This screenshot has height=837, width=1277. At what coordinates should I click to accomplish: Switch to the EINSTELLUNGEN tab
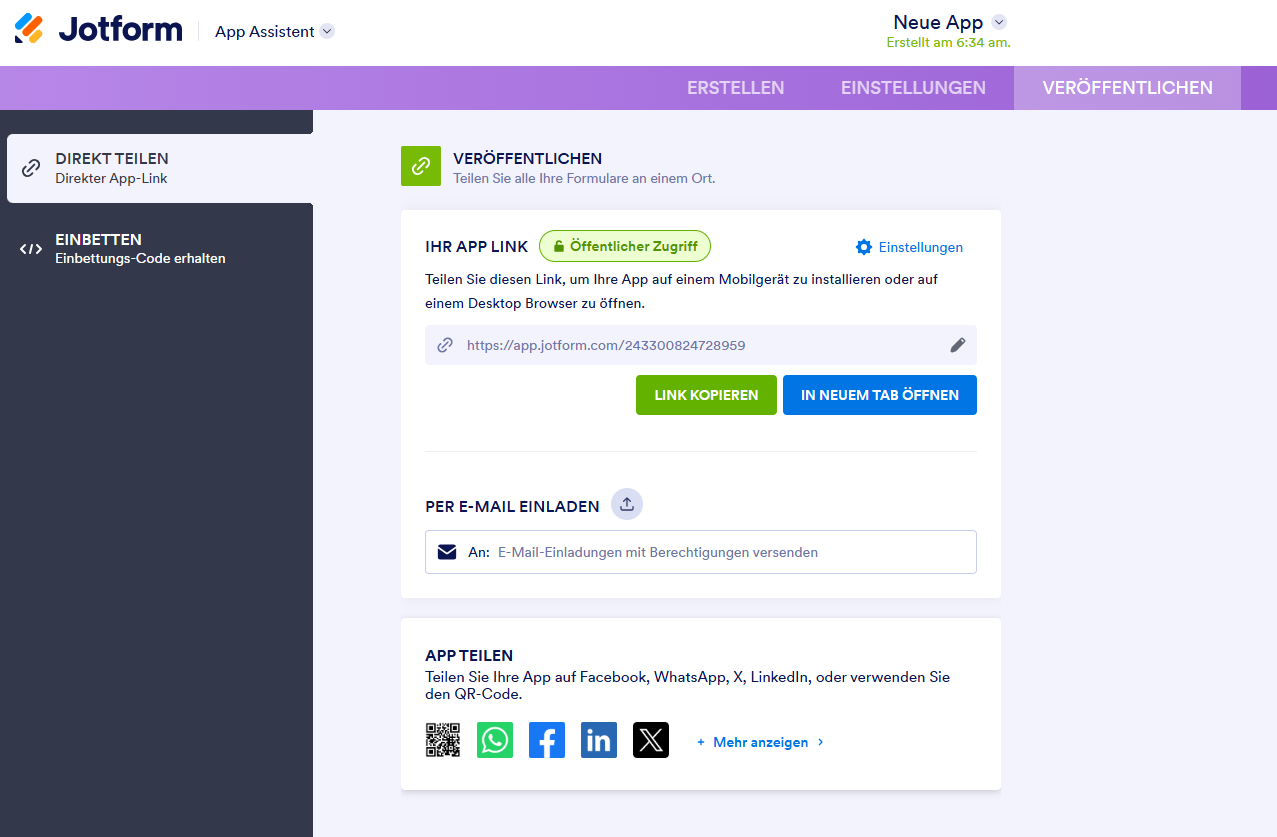coord(912,88)
